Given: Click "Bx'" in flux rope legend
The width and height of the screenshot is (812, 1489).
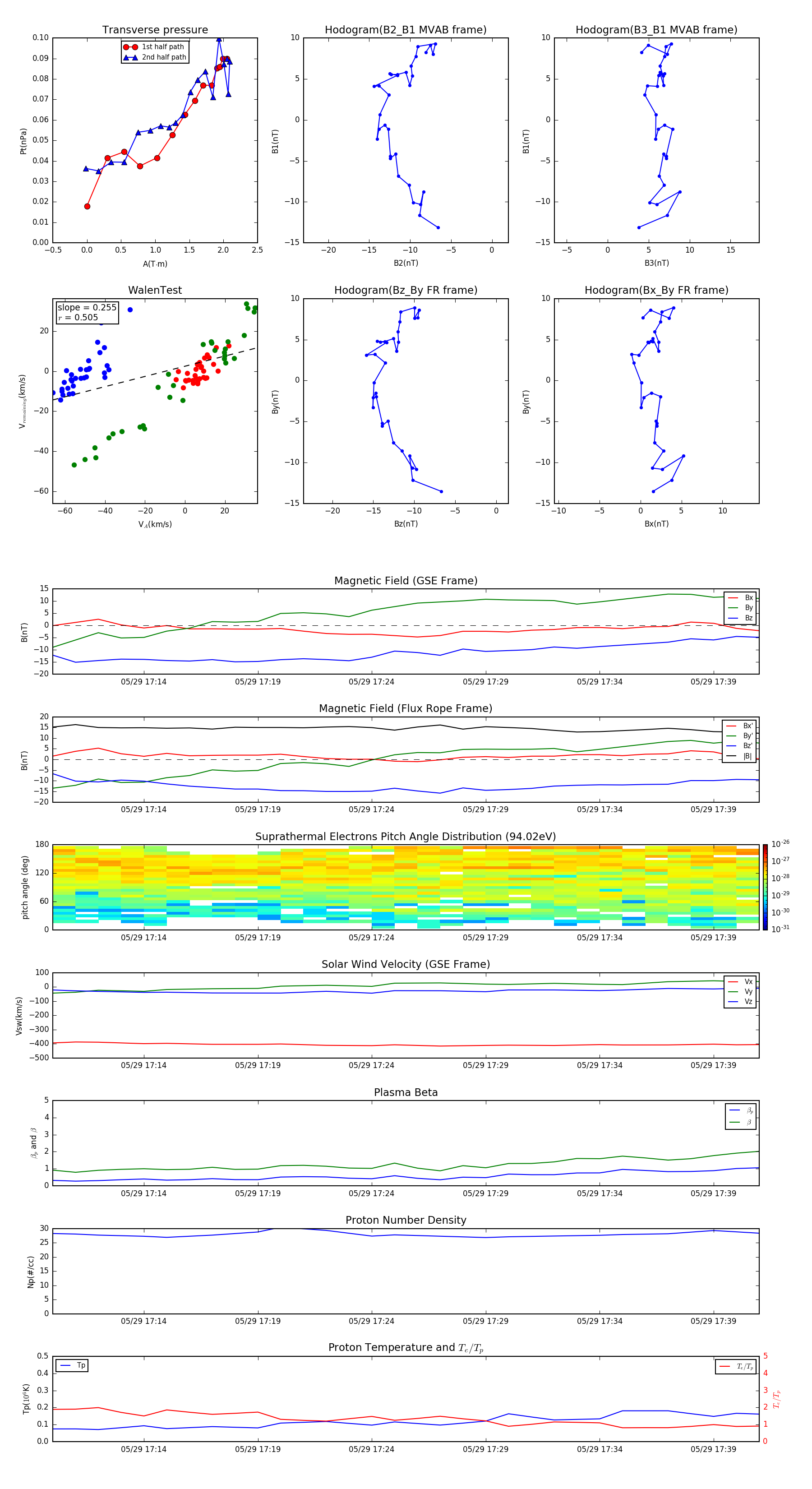Looking at the screenshot, I should point(740,726).
